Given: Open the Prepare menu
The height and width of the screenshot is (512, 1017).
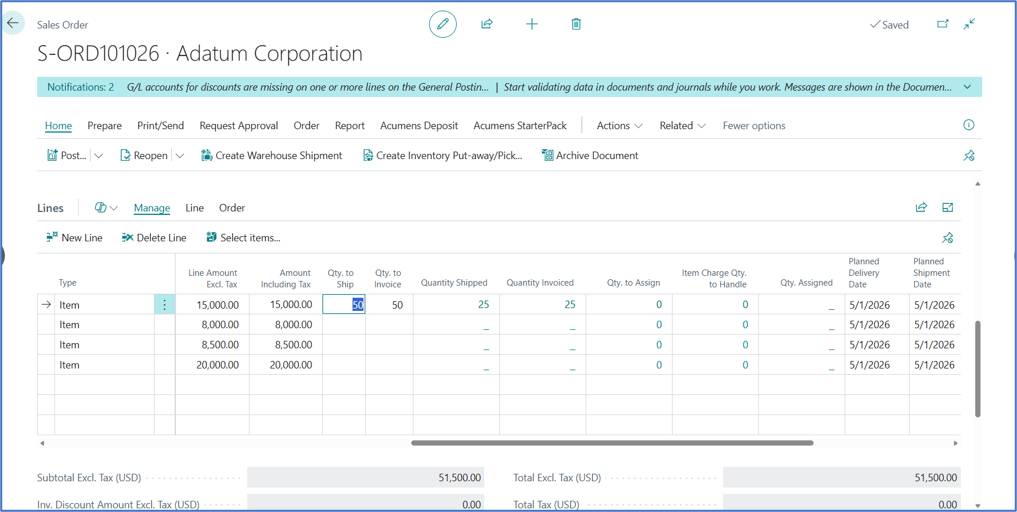Looking at the screenshot, I should [104, 126].
